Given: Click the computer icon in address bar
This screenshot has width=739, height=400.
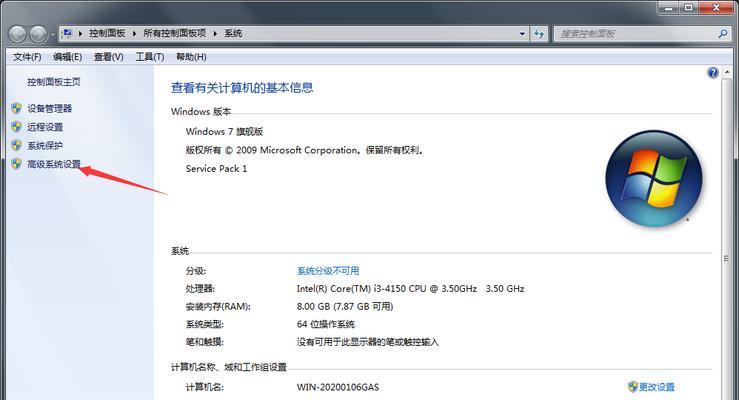Looking at the screenshot, I should click(x=67, y=33).
